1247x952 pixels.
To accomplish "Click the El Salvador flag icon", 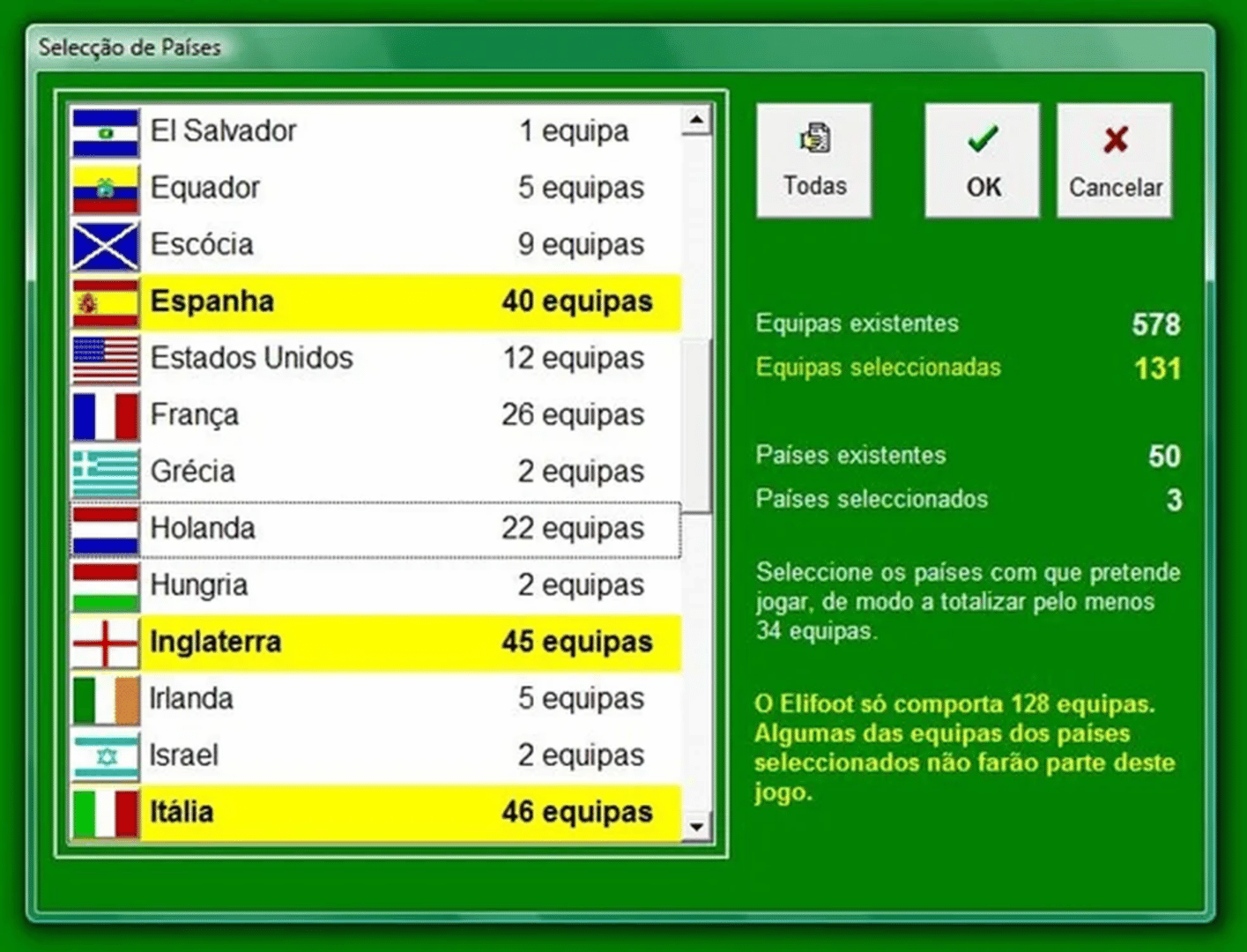I will click(105, 132).
